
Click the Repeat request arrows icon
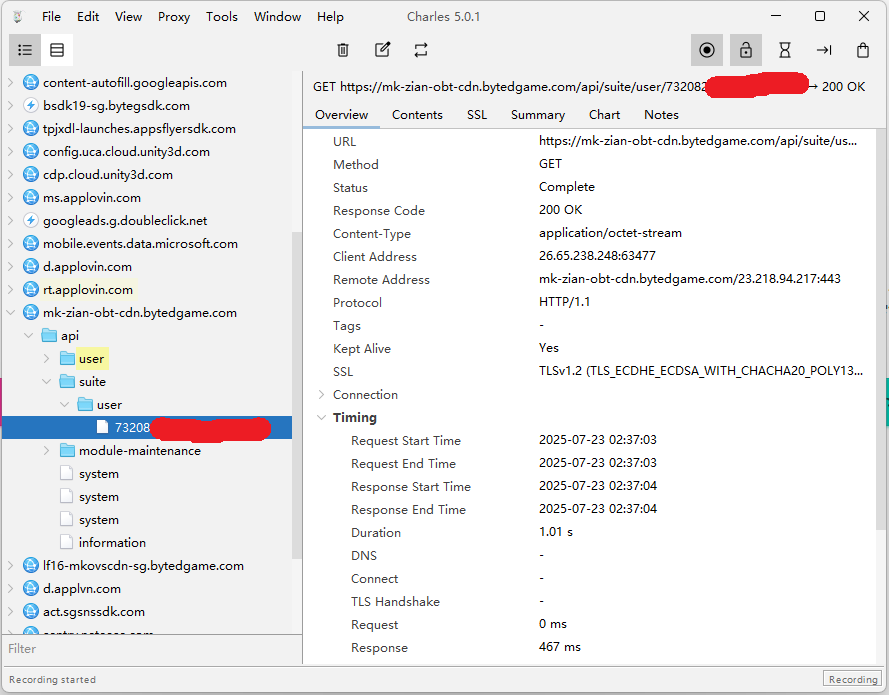pyautogui.click(x=421, y=50)
